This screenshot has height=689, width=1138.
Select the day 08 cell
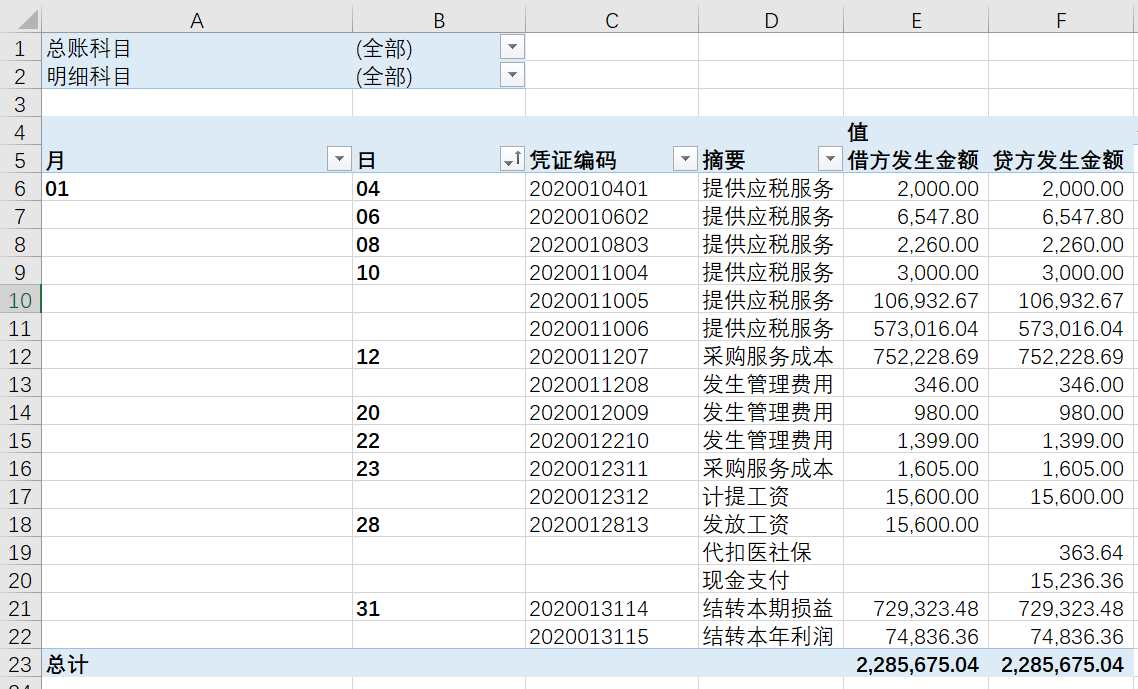pos(438,244)
